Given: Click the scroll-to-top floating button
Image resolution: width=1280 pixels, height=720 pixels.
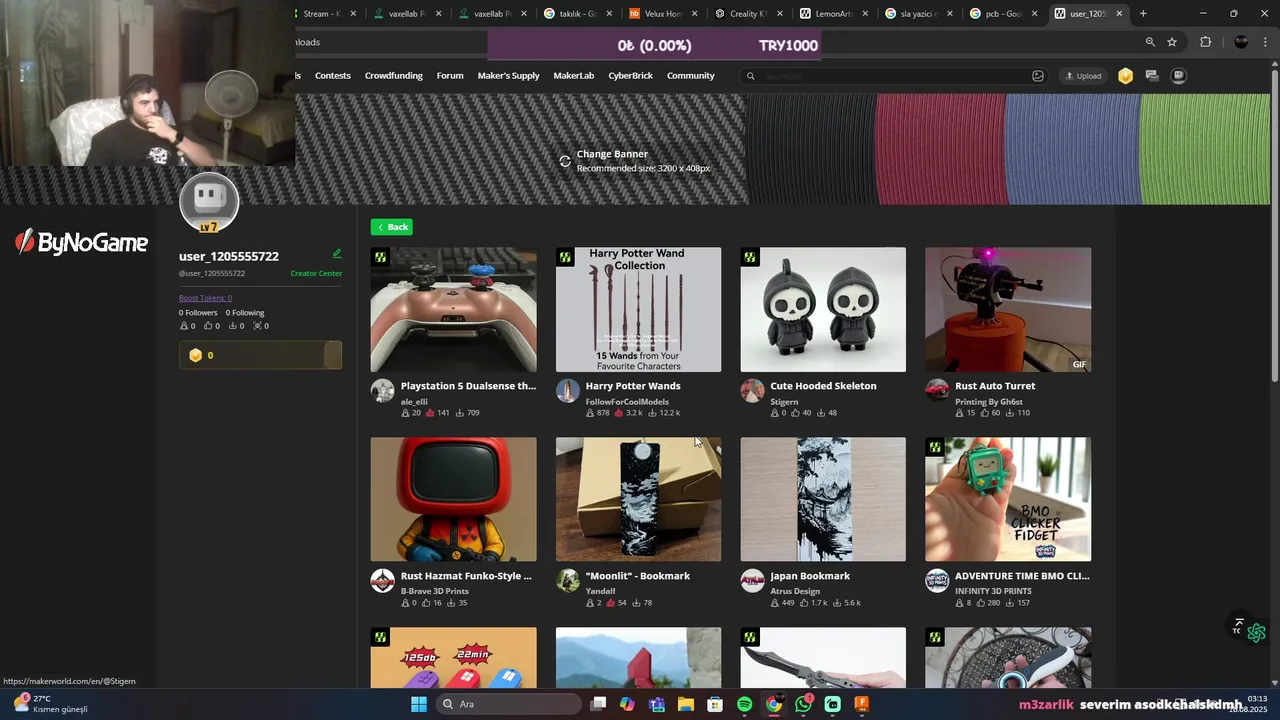Looking at the screenshot, I should [1238, 626].
